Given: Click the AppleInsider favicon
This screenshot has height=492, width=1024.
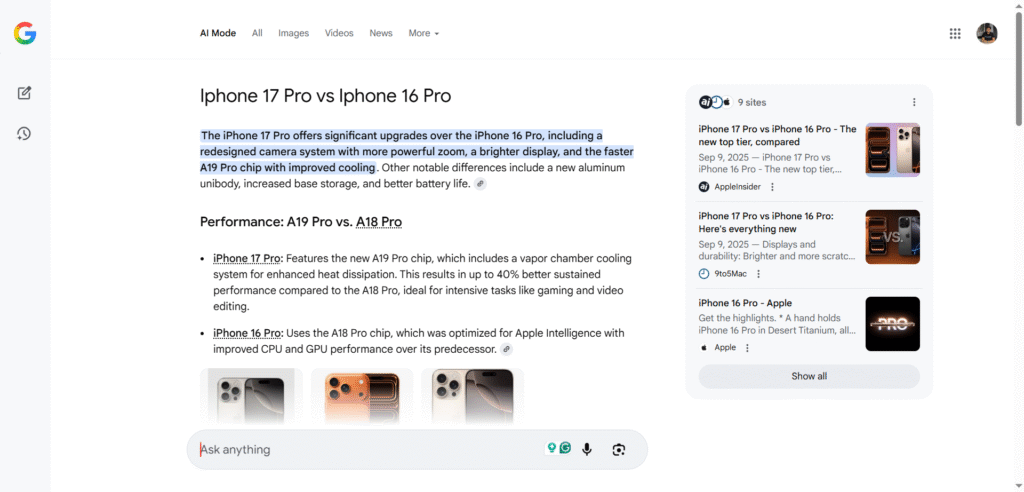Looking at the screenshot, I should pos(704,187).
